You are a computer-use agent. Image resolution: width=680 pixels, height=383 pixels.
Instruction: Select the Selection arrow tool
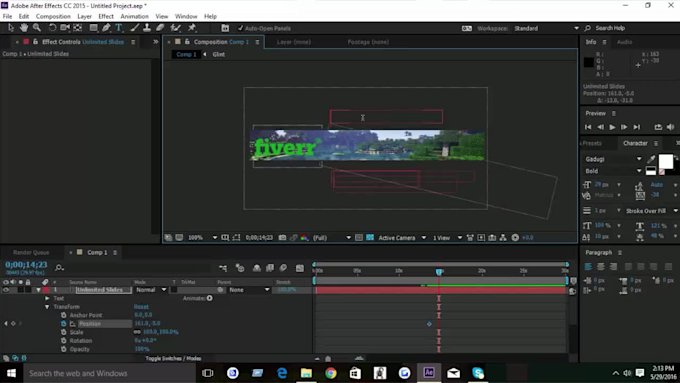11,28
